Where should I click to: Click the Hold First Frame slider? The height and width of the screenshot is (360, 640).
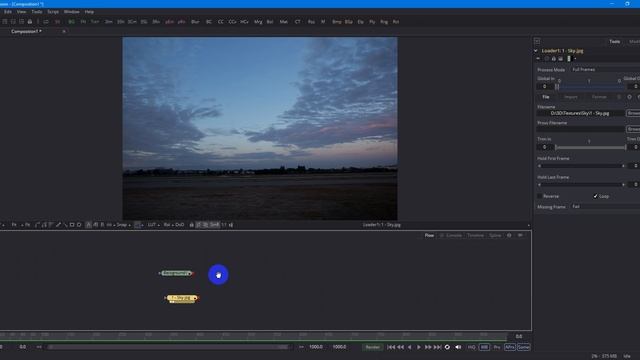click(x=581, y=166)
